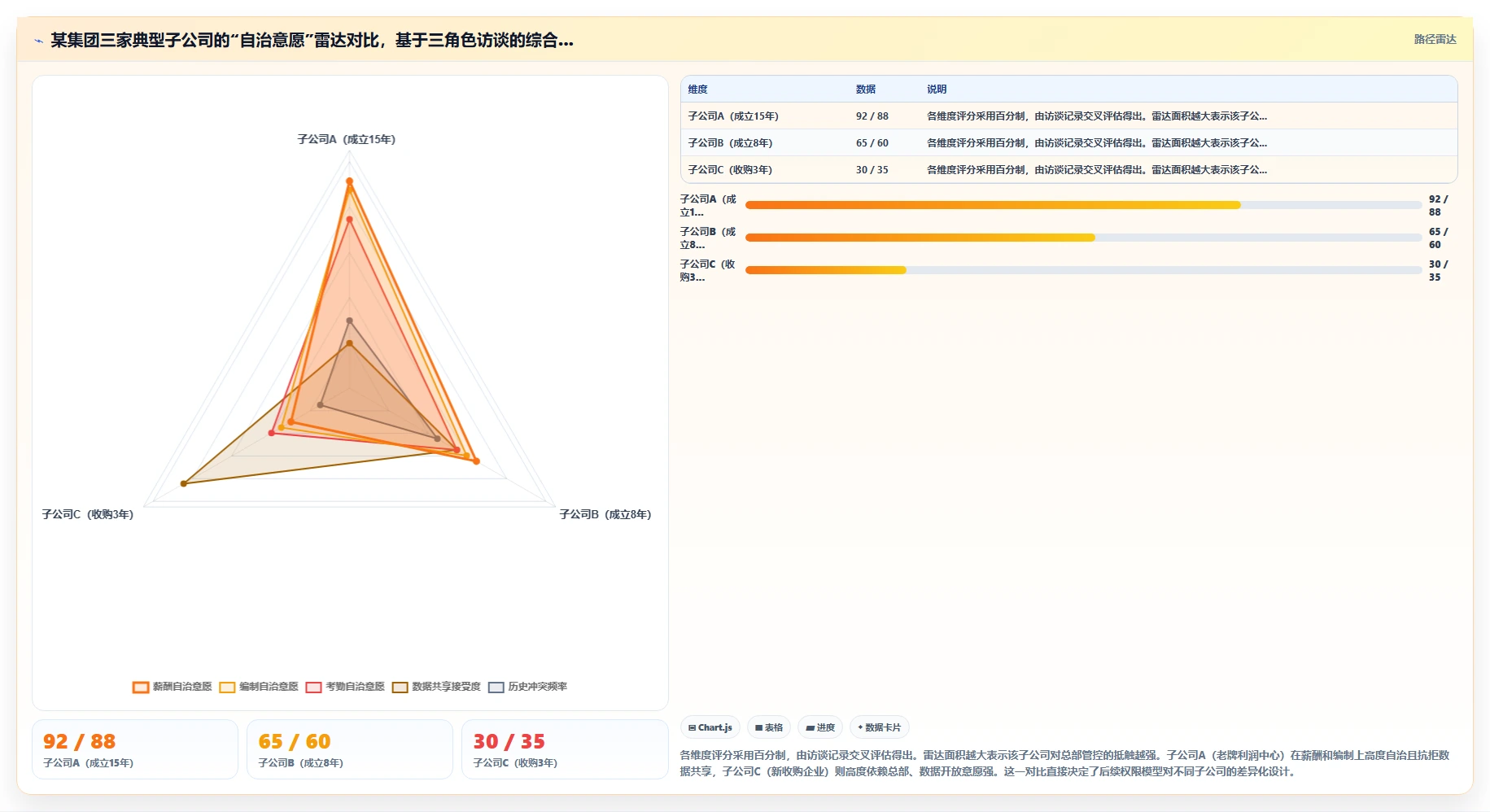Click the 数据共享接受度 data point near 子公司C
The width and height of the screenshot is (1490, 812).
point(184,483)
